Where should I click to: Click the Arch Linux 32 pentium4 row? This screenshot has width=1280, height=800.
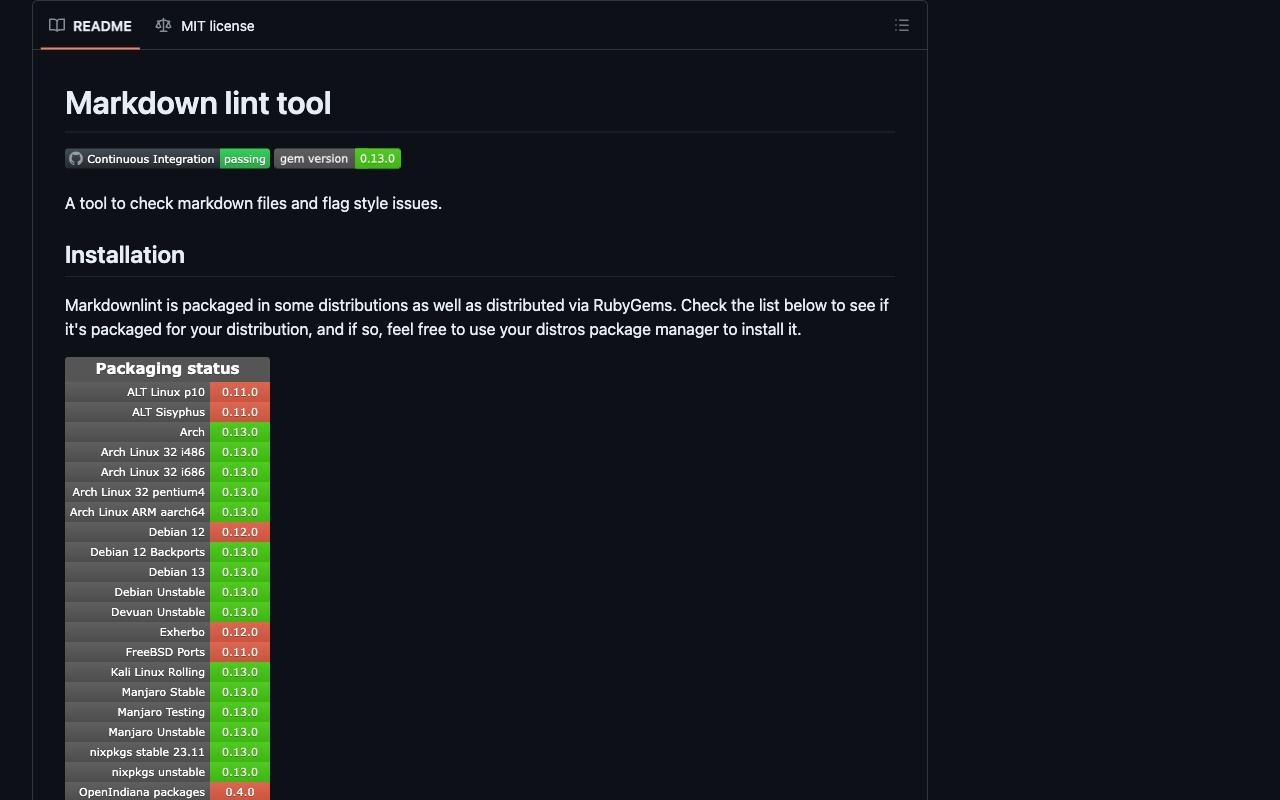coord(167,492)
